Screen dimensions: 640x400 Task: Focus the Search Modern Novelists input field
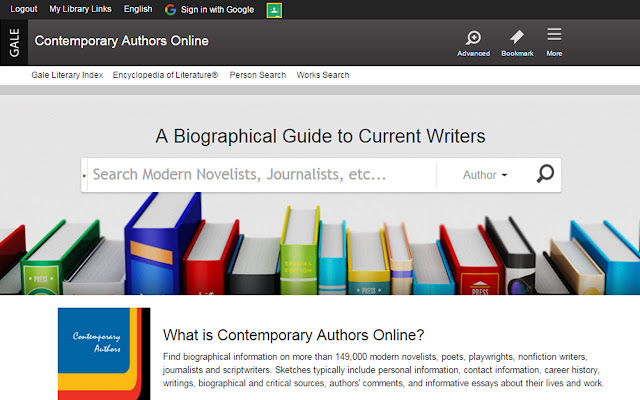coord(261,175)
